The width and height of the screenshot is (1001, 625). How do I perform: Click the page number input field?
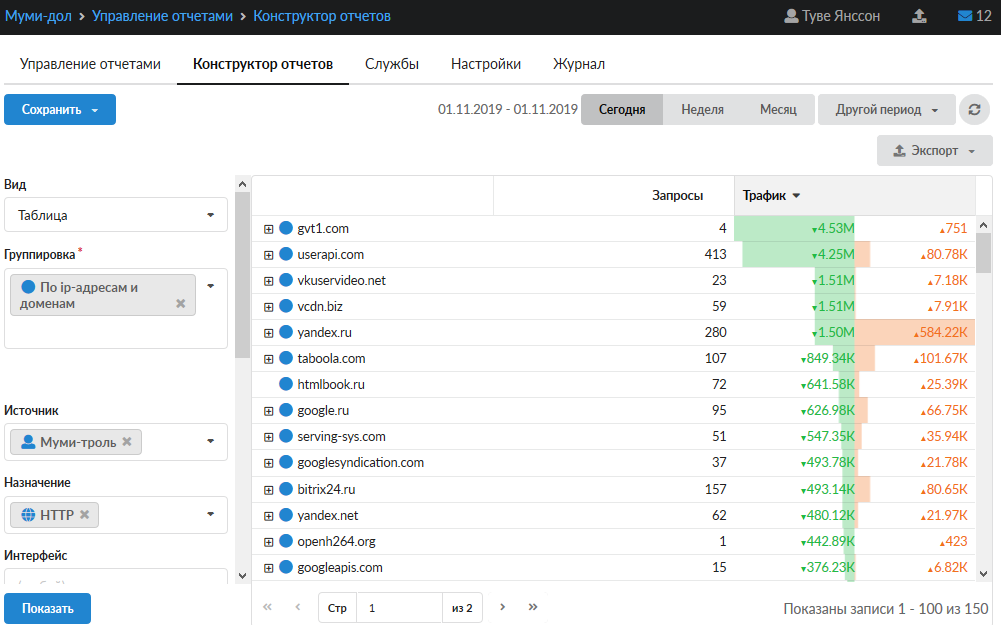(x=399, y=607)
